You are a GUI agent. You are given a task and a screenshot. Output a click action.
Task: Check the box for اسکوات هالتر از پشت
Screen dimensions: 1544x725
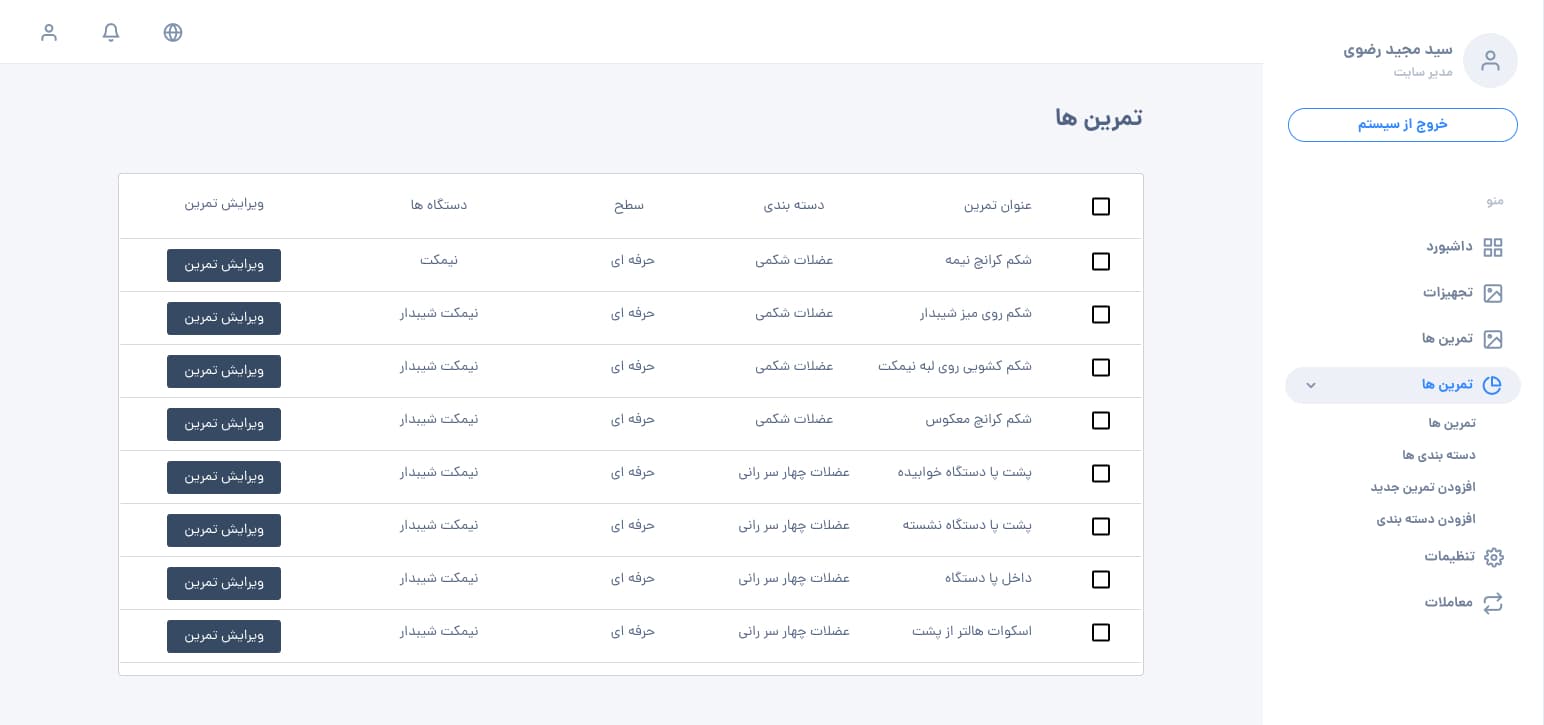pos(1101,632)
